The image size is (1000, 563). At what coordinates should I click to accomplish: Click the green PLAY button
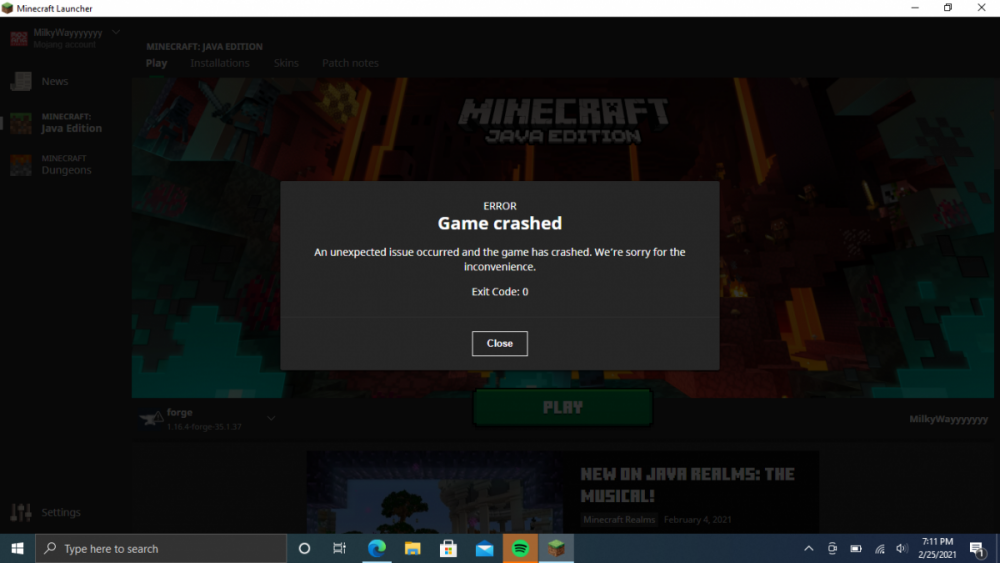click(x=562, y=407)
